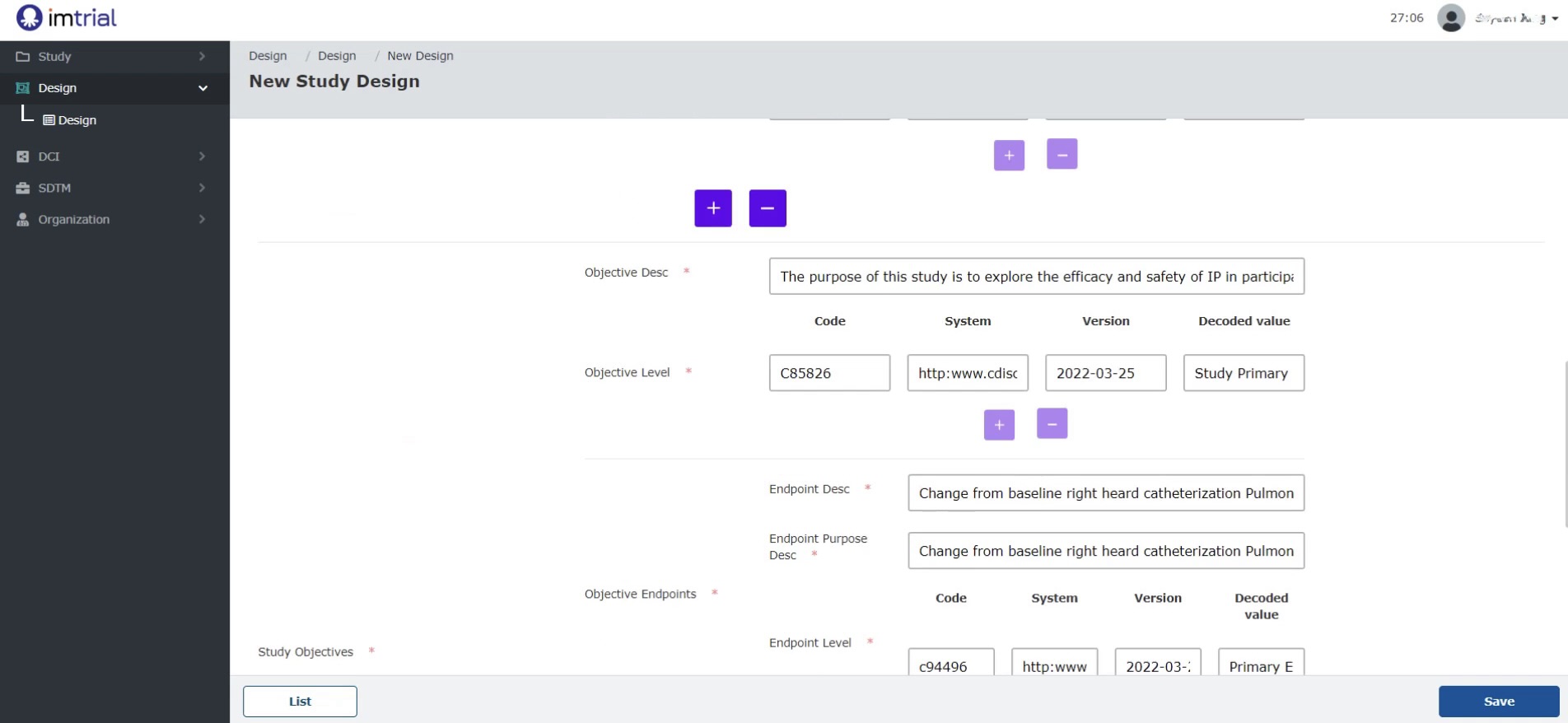This screenshot has width=1568, height=723.
Task: Click the first Design breadcrumb link
Action: click(x=268, y=56)
